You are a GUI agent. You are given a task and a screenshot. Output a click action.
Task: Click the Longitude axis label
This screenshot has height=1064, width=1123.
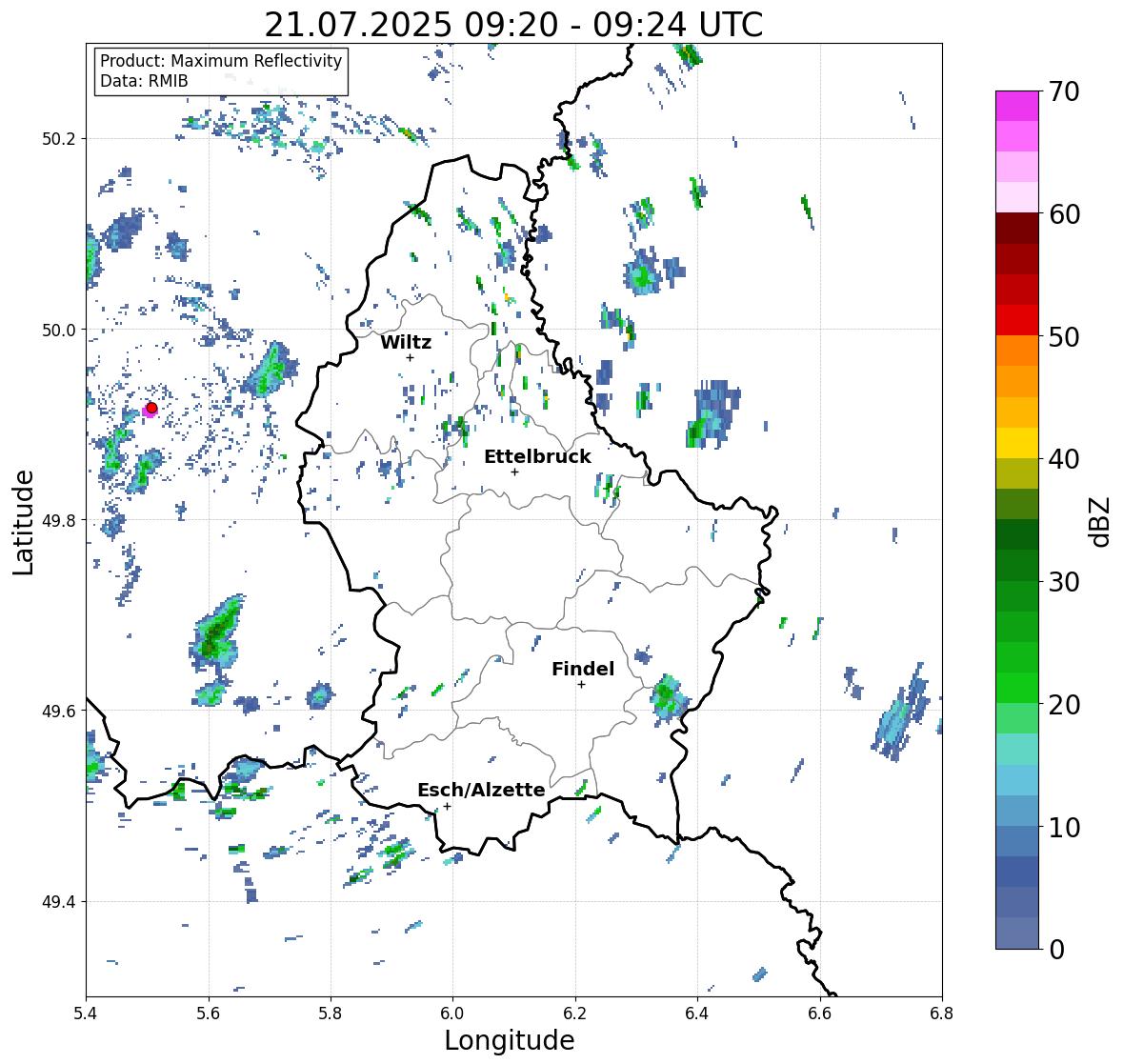(x=510, y=1040)
